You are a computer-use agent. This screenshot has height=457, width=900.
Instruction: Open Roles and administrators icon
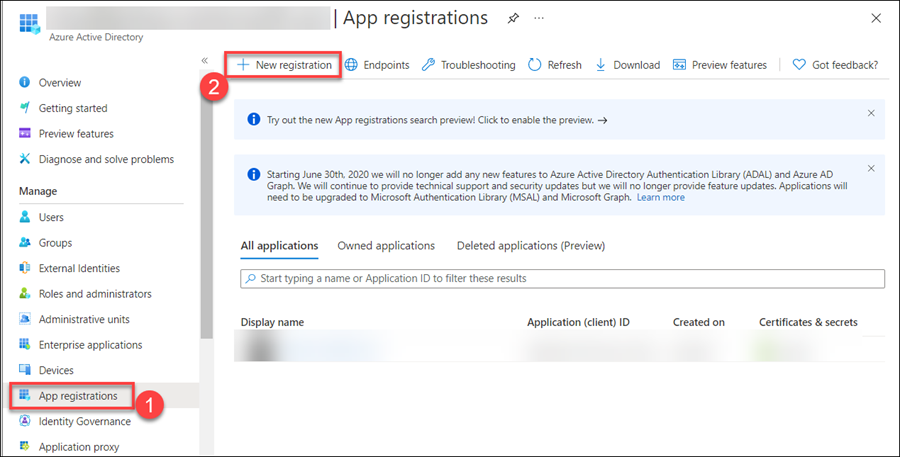tap(25, 293)
